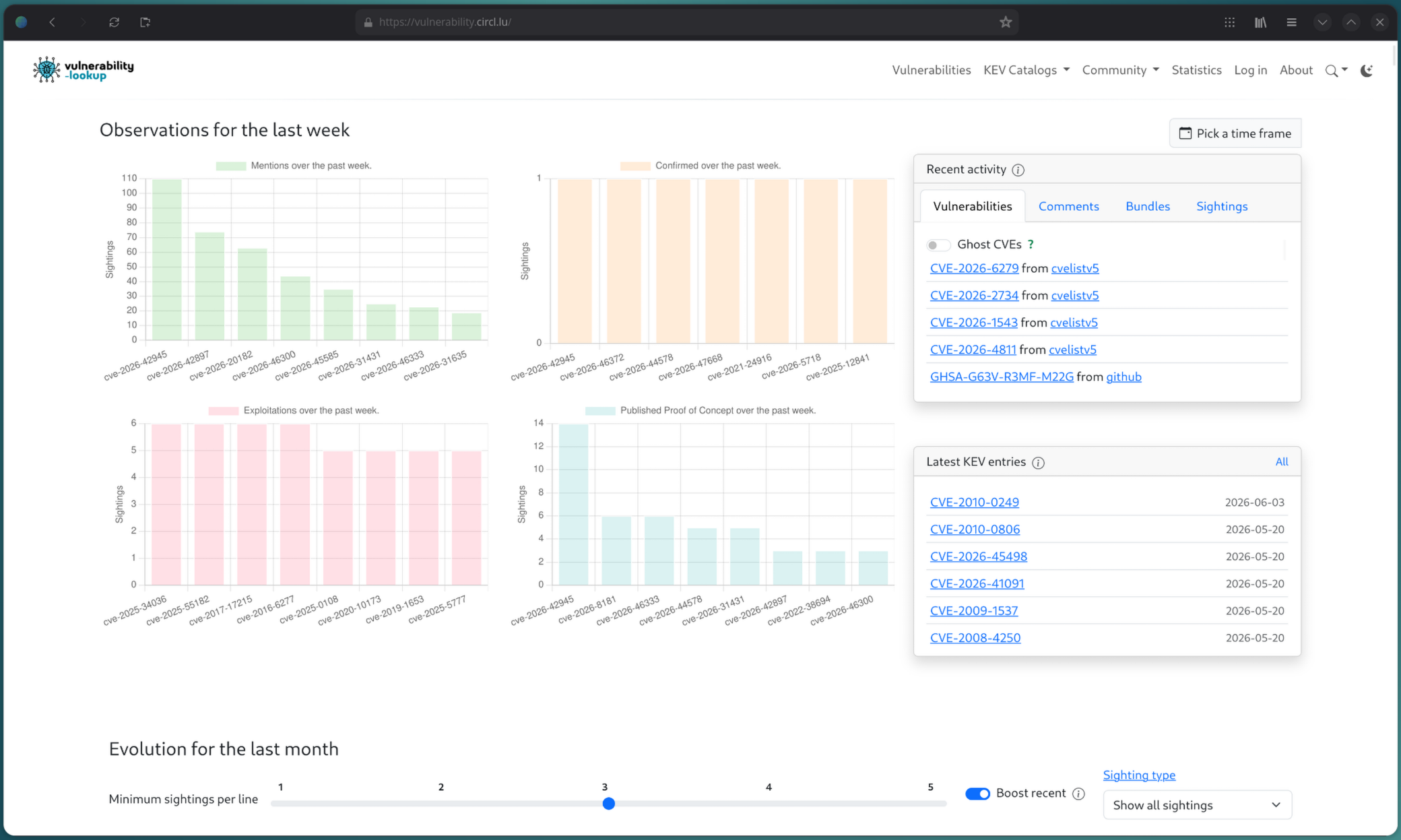Viewport: 1401px width, 840px height.
Task: Click the cve-2026-8181 bar in Proof of Concept chart
Action: coord(616,551)
